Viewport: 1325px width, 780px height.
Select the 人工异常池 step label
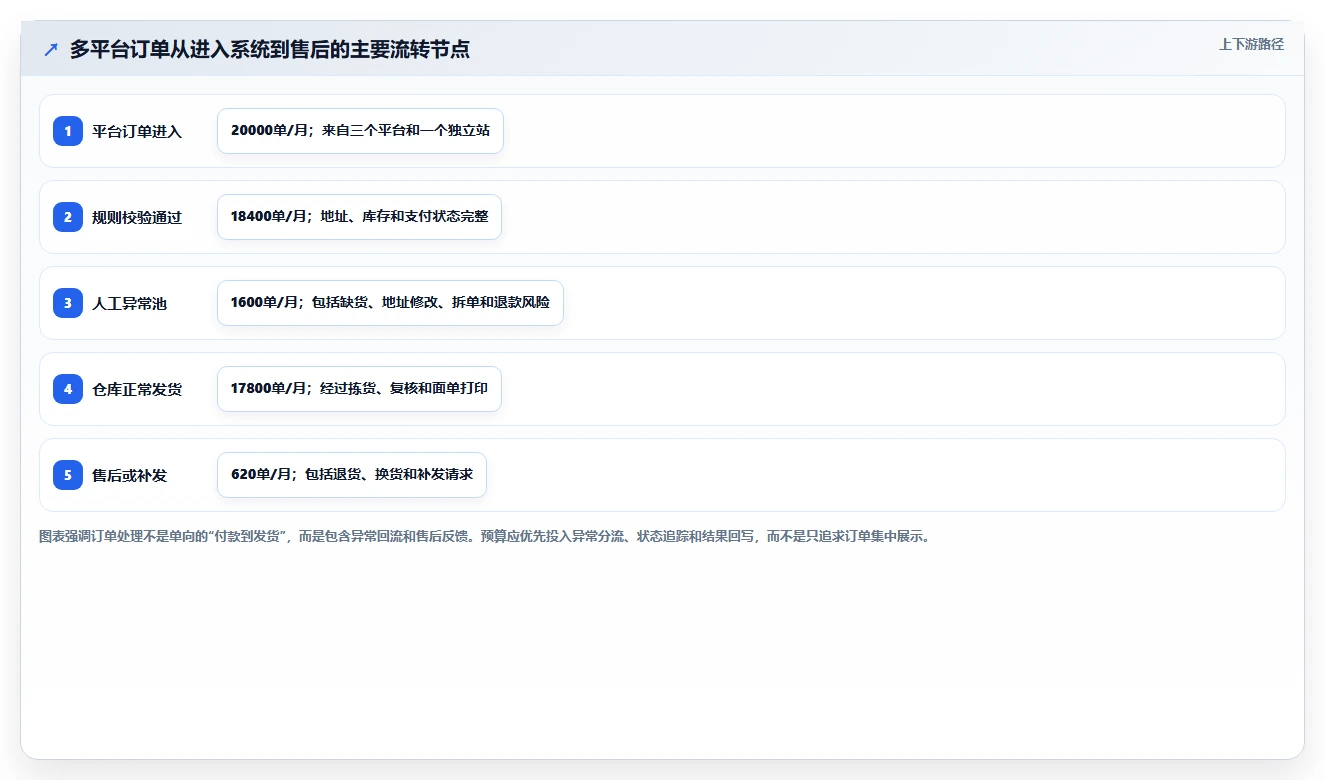point(129,303)
